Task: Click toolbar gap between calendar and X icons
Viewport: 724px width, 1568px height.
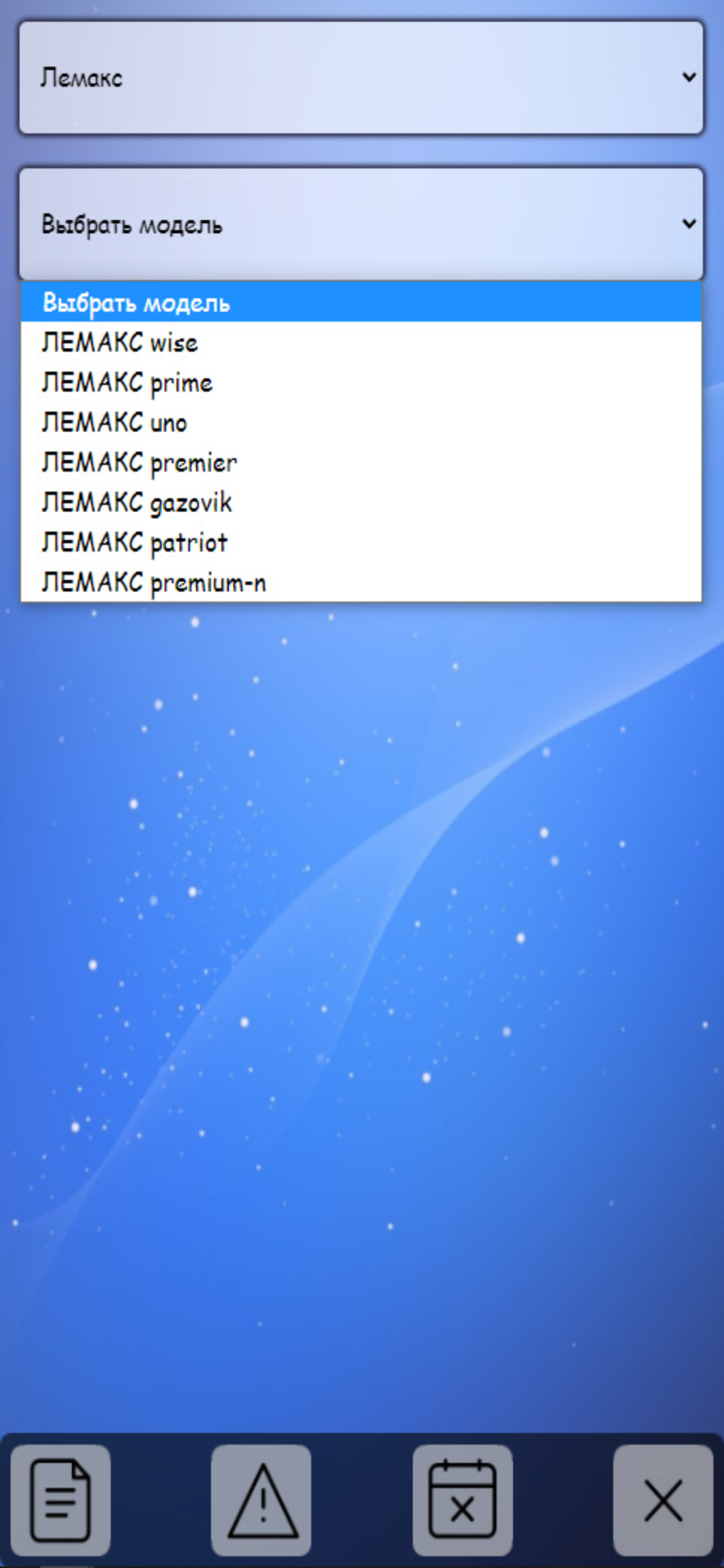Action: [x=563, y=1500]
